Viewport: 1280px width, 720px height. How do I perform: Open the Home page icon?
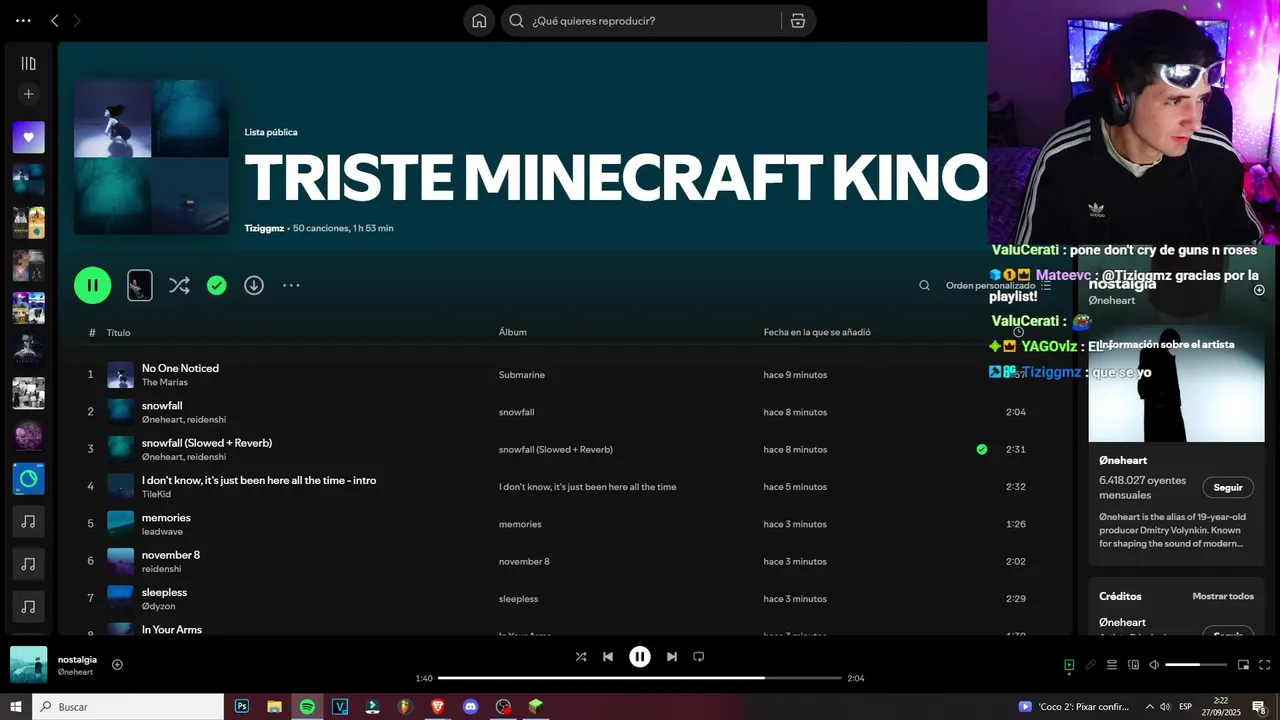[x=479, y=20]
